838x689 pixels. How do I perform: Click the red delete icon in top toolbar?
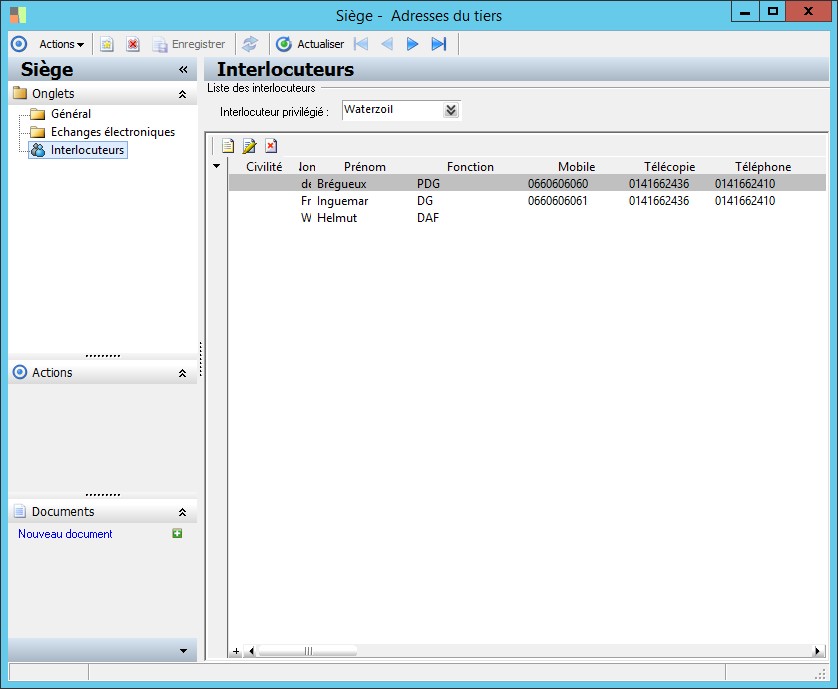pyautogui.click(x=132, y=44)
